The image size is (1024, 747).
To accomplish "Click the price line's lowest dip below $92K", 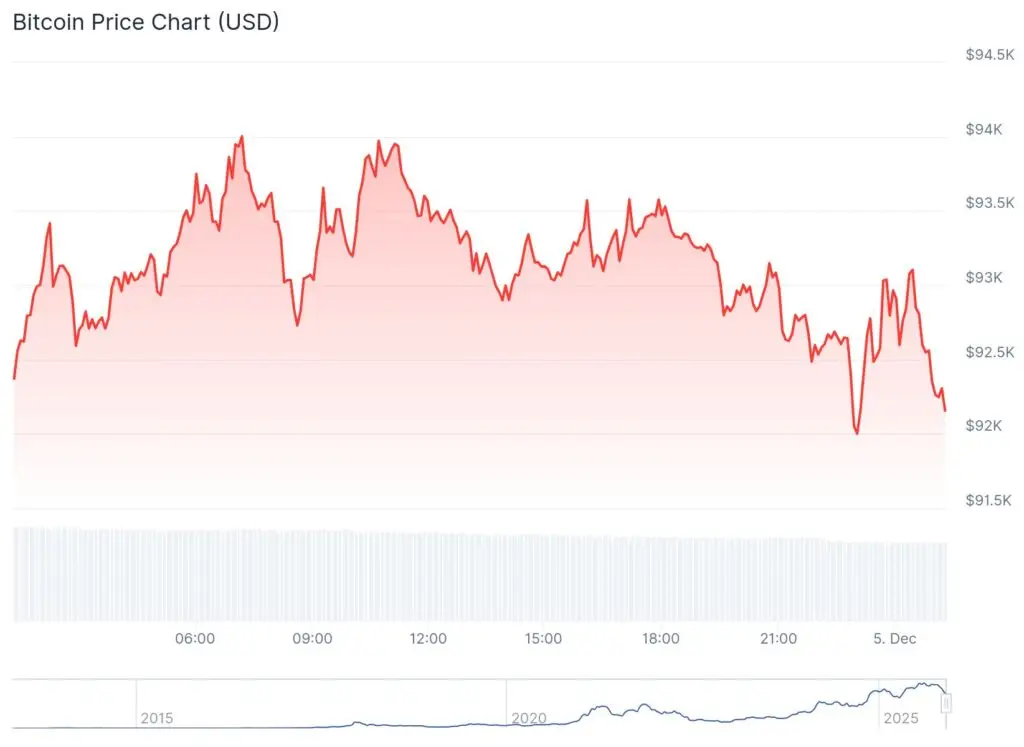I will pyautogui.click(x=857, y=433).
